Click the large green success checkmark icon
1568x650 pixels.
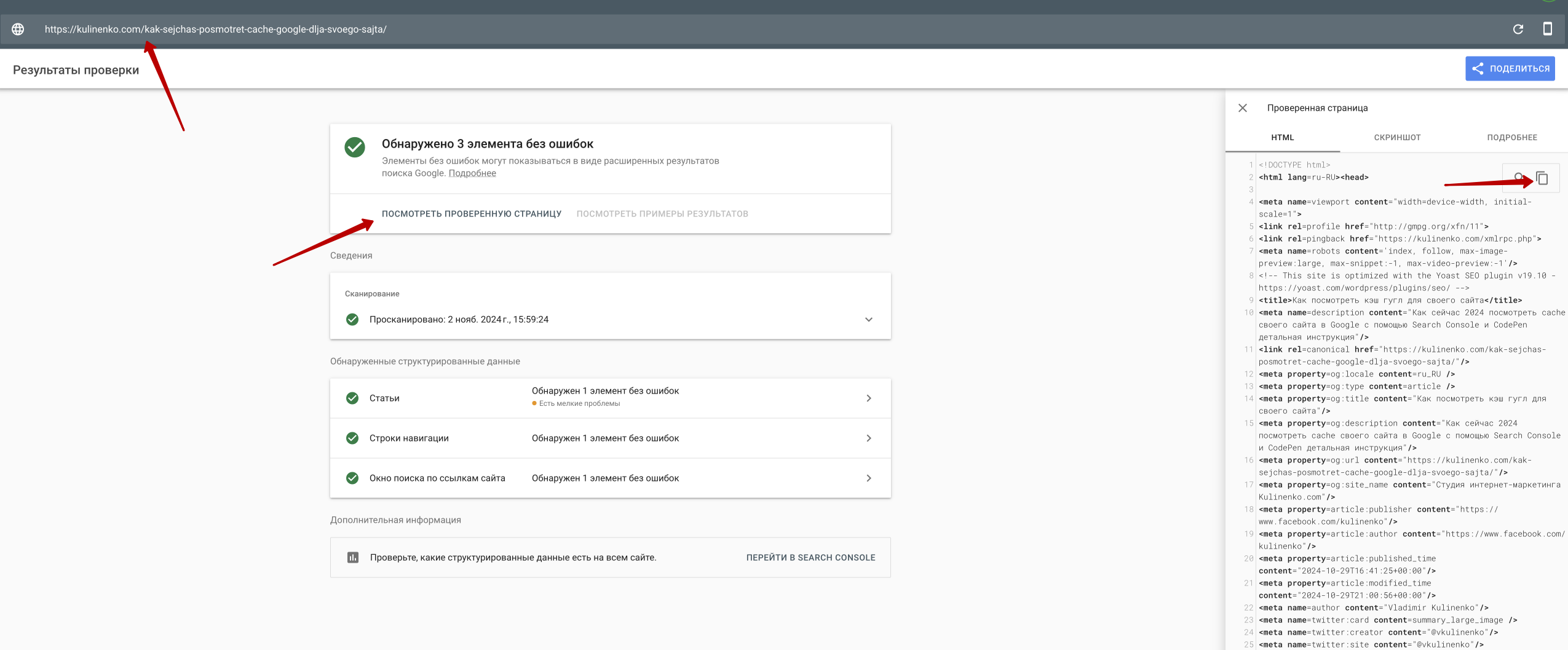[x=355, y=148]
